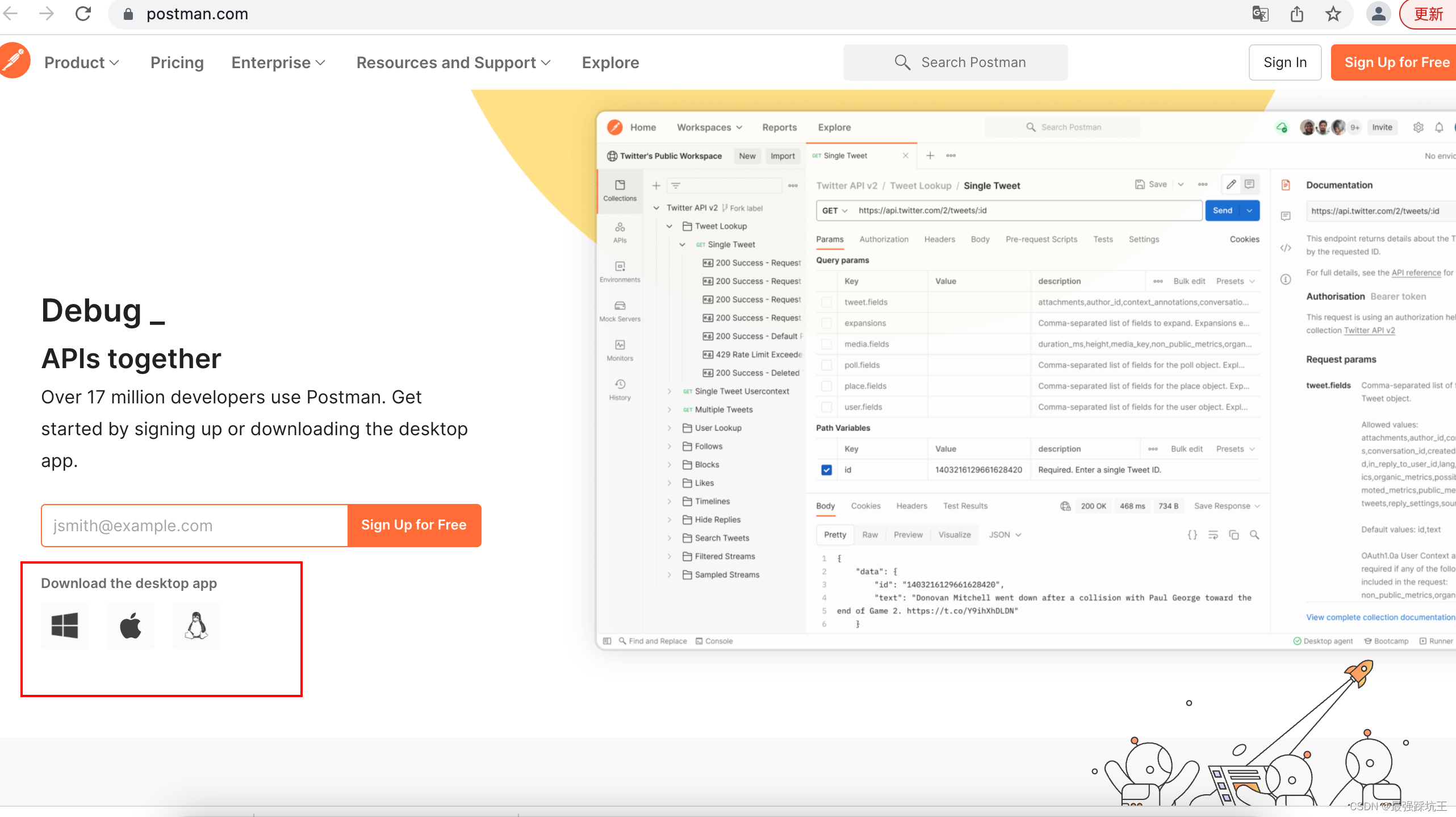The width and height of the screenshot is (1456, 817).
Task: Click the plus icon to add a new tab
Action: point(930,155)
